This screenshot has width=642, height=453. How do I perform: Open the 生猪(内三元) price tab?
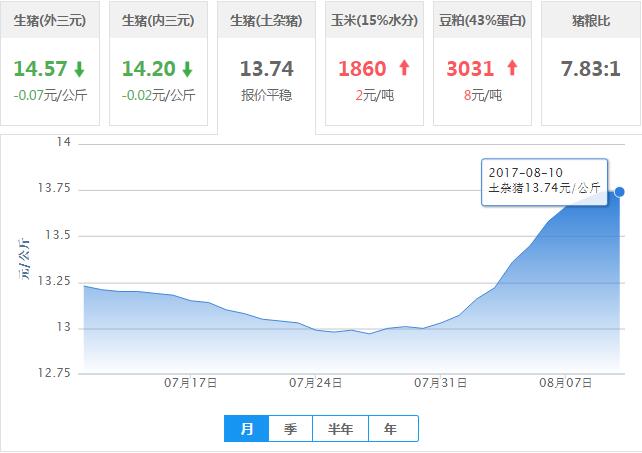click(x=158, y=20)
